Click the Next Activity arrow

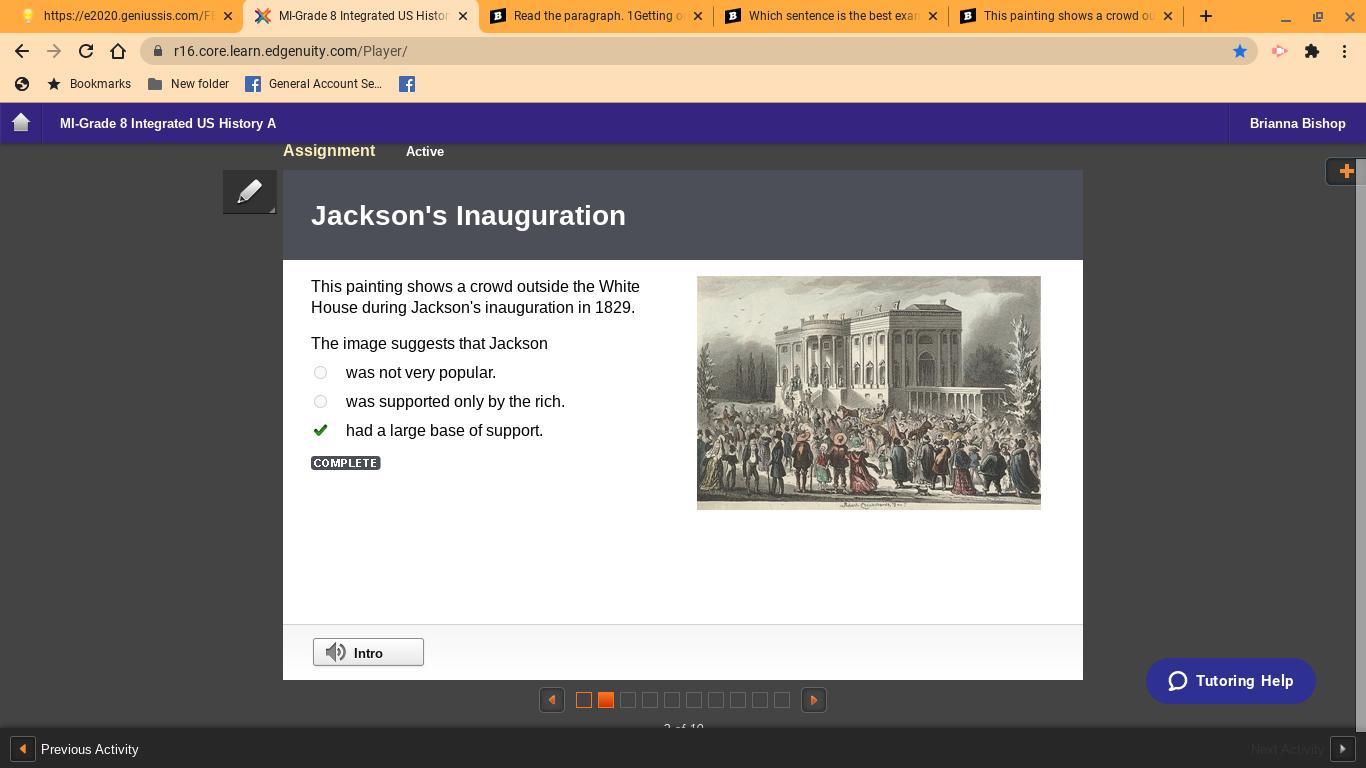(1342, 749)
